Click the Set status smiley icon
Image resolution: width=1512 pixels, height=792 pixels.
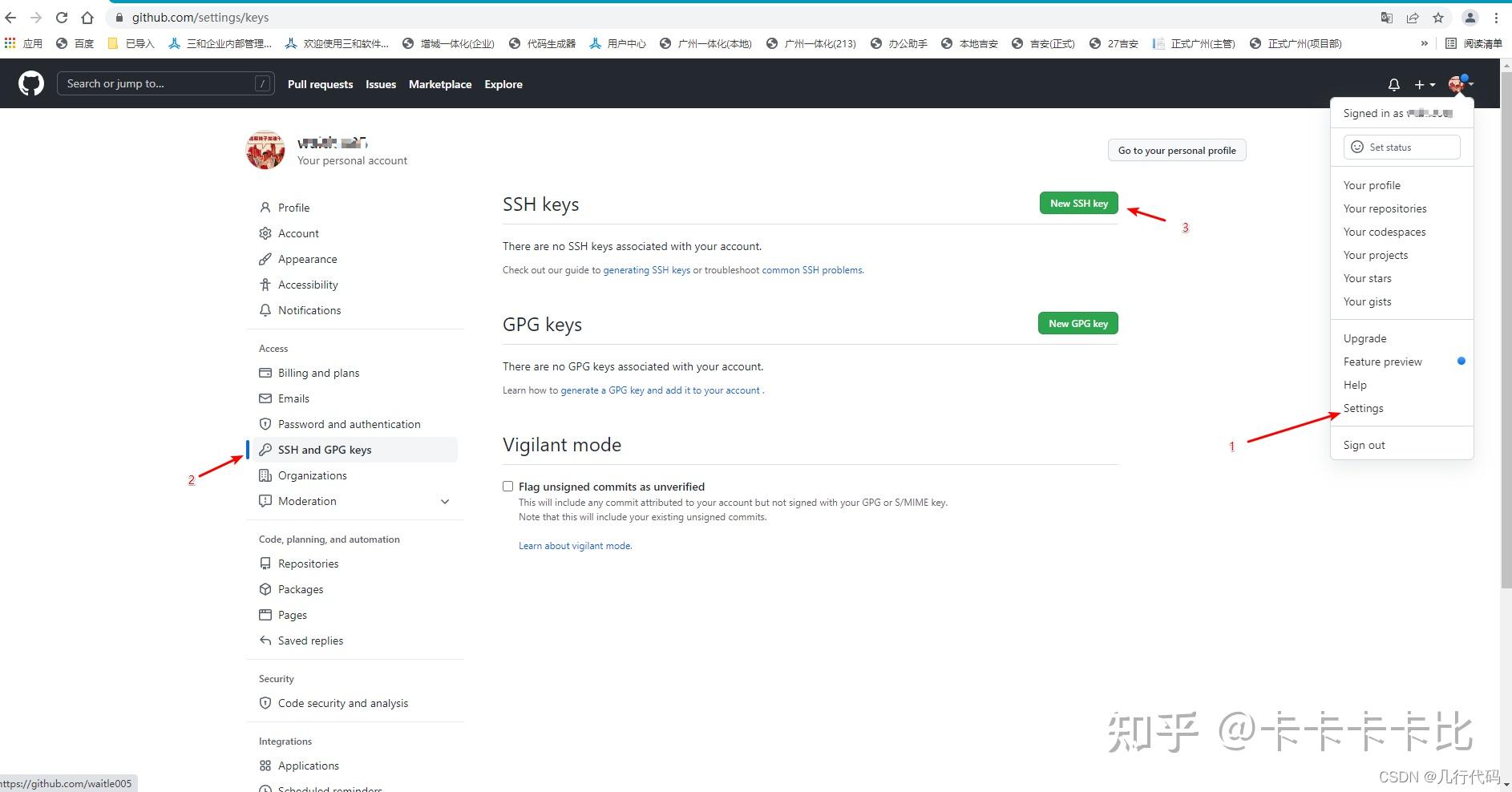1357,147
